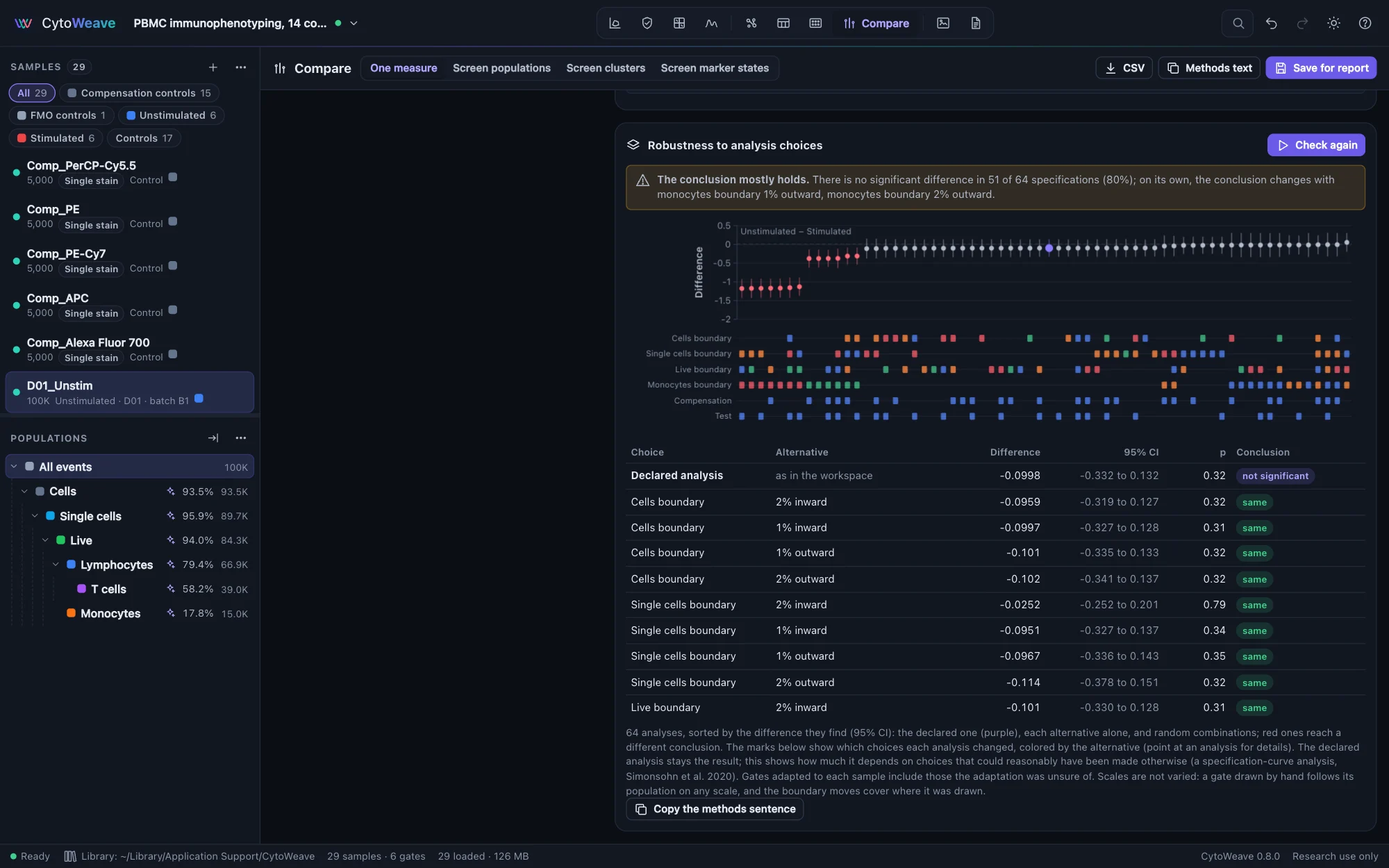The width and height of the screenshot is (1389, 868).
Task: Open the histogram curves view icon
Action: [x=711, y=23]
